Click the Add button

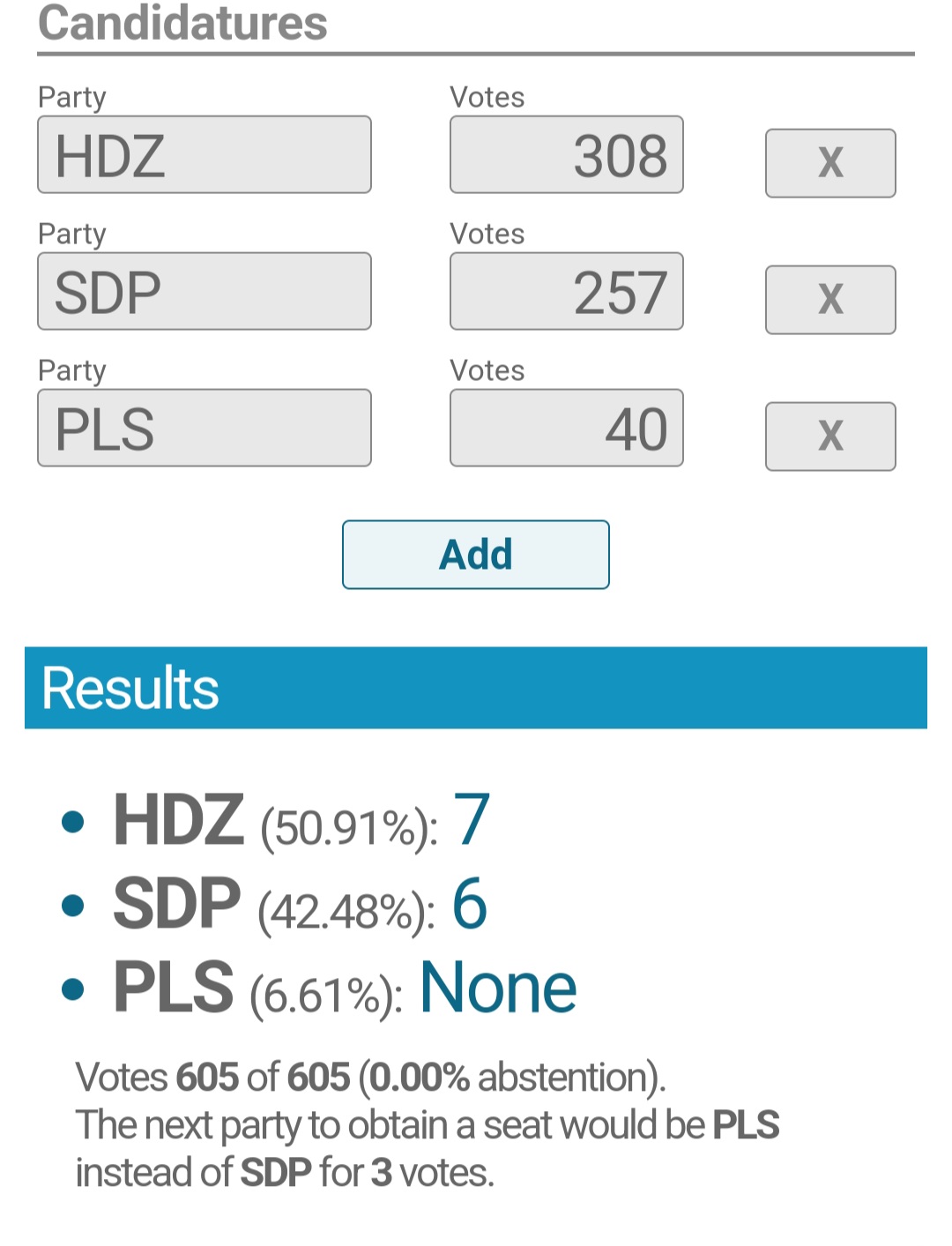(x=476, y=555)
